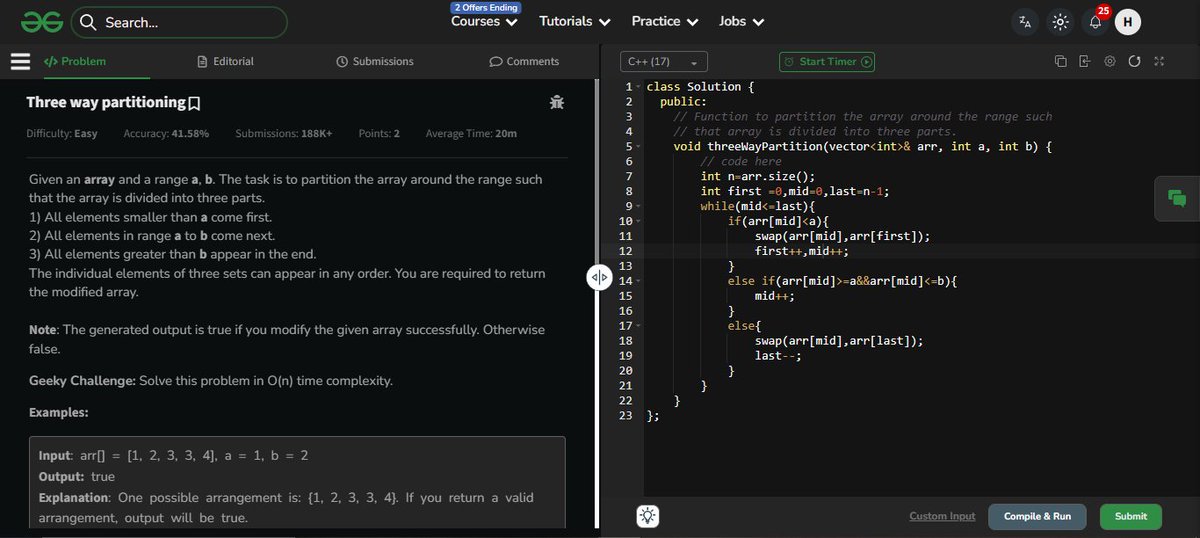Open the chat bubble side icon
The width and height of the screenshot is (1200, 538).
click(1176, 198)
